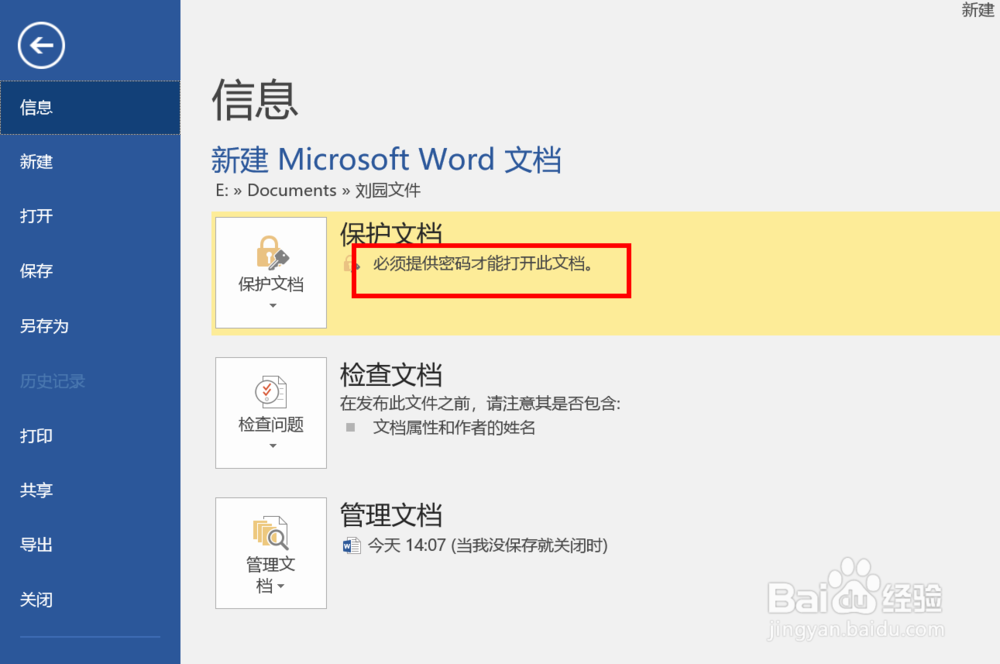Open the 打开 menu item
1000x664 pixels.
(90, 216)
